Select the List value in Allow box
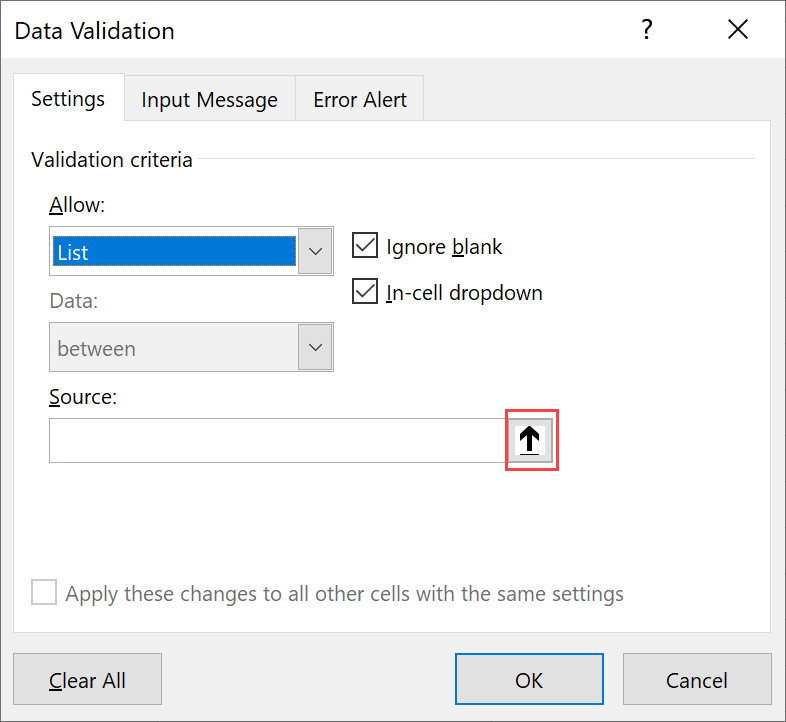This screenshot has height=722, width=786. 174,251
